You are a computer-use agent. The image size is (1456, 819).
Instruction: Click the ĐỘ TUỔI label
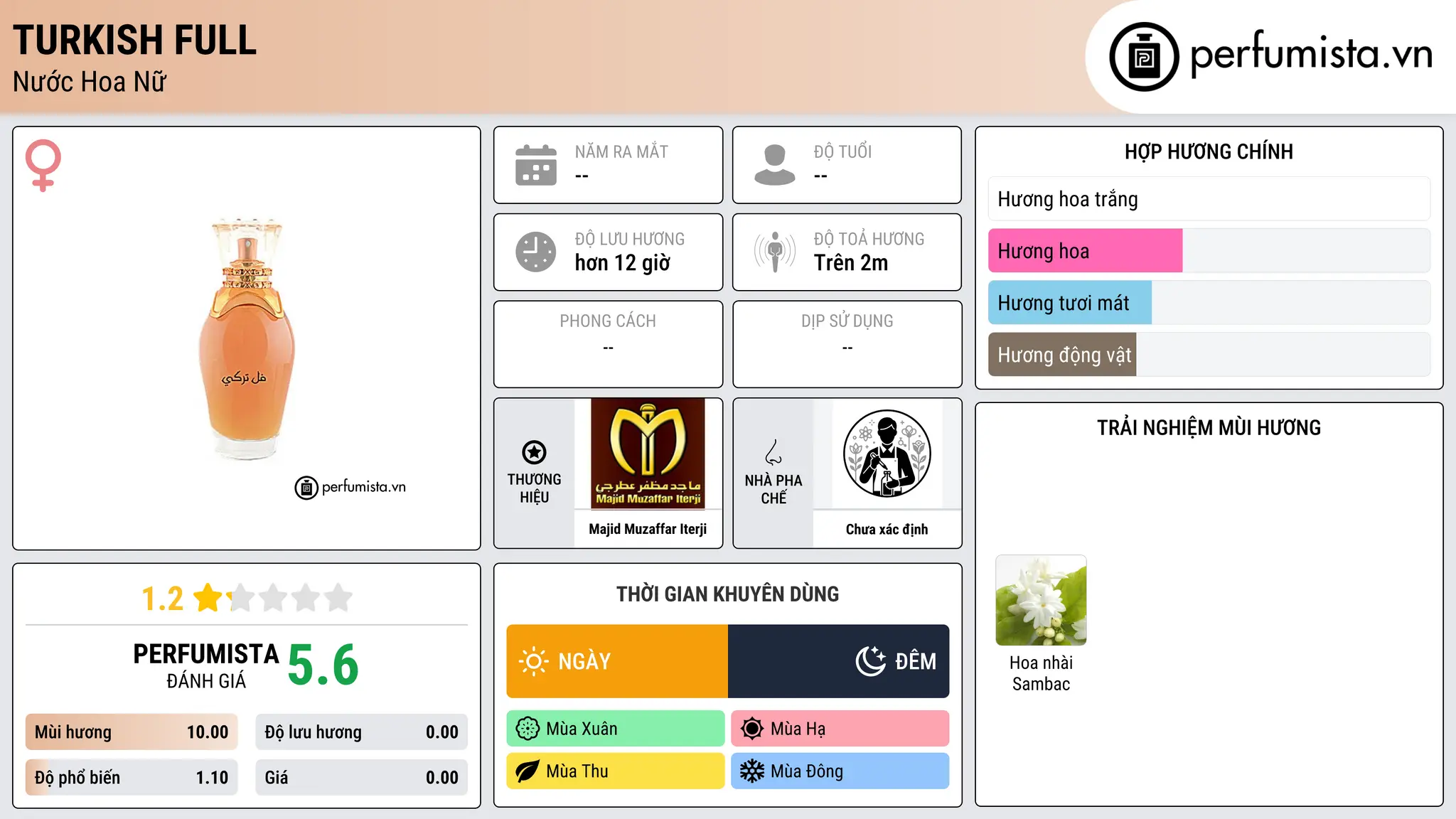click(842, 152)
